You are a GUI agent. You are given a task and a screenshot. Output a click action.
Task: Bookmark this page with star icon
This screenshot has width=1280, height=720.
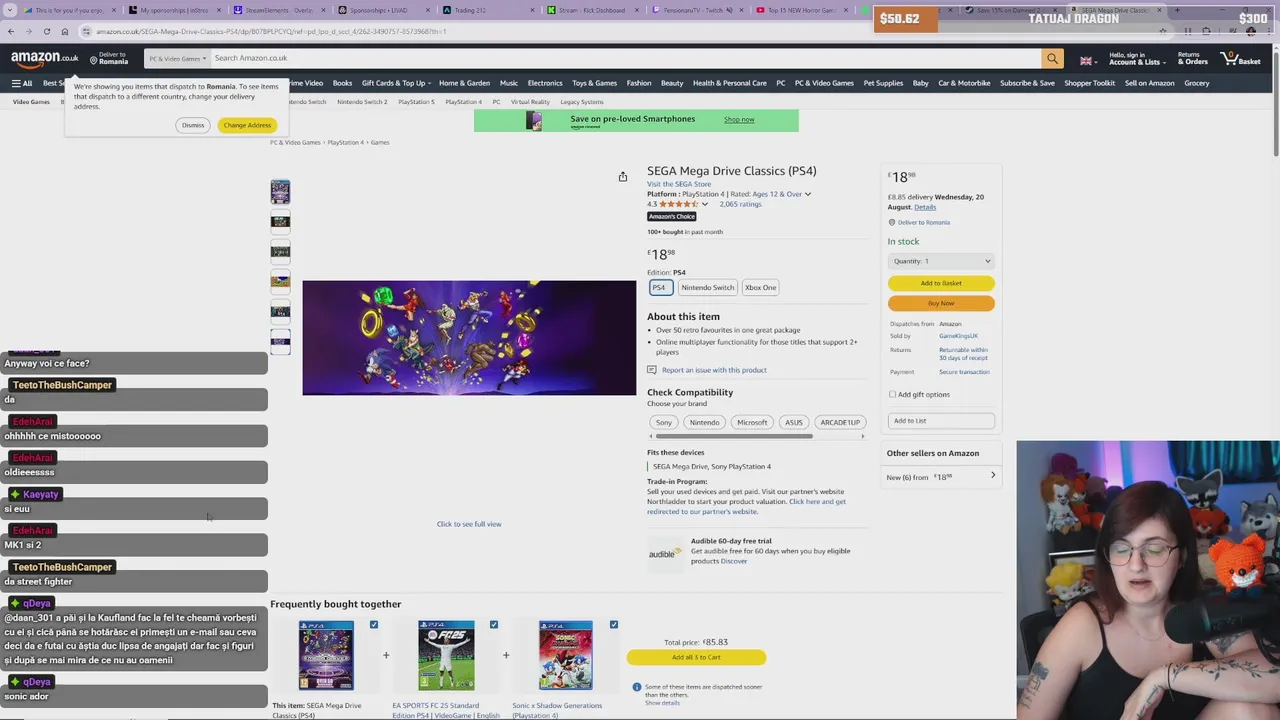(x=1162, y=31)
